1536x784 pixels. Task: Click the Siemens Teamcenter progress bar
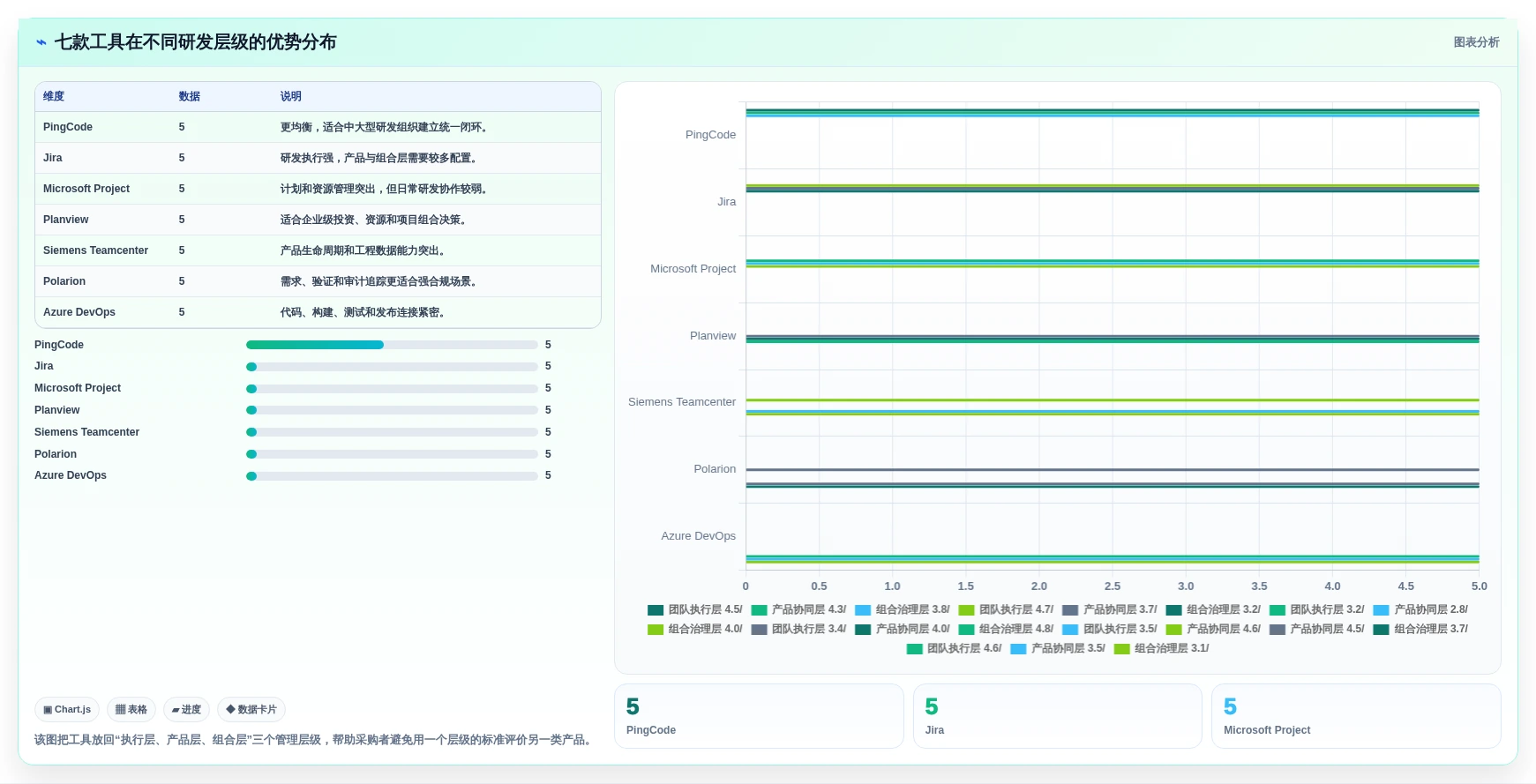(x=392, y=432)
